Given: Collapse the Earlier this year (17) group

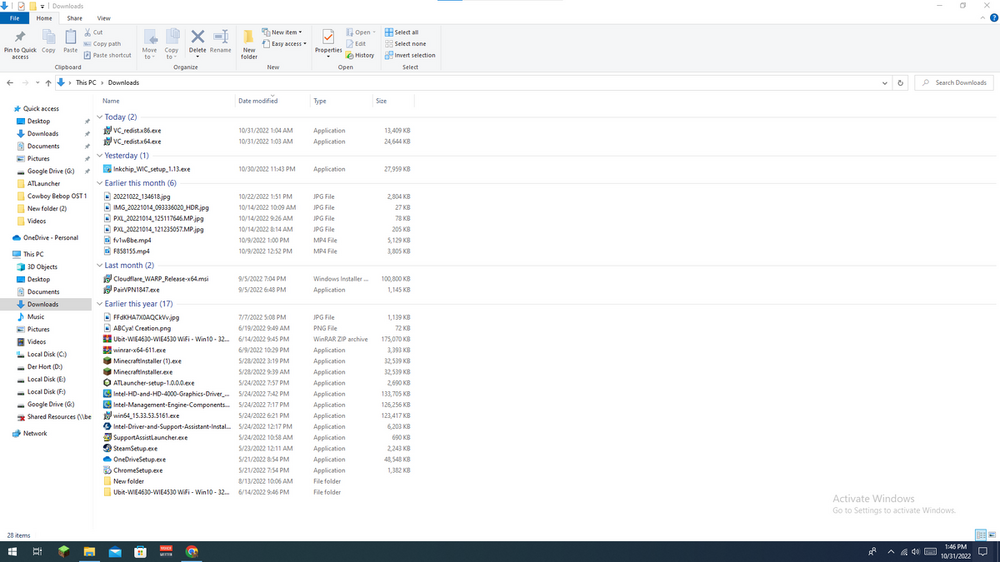Looking at the screenshot, I should pyautogui.click(x=99, y=304).
